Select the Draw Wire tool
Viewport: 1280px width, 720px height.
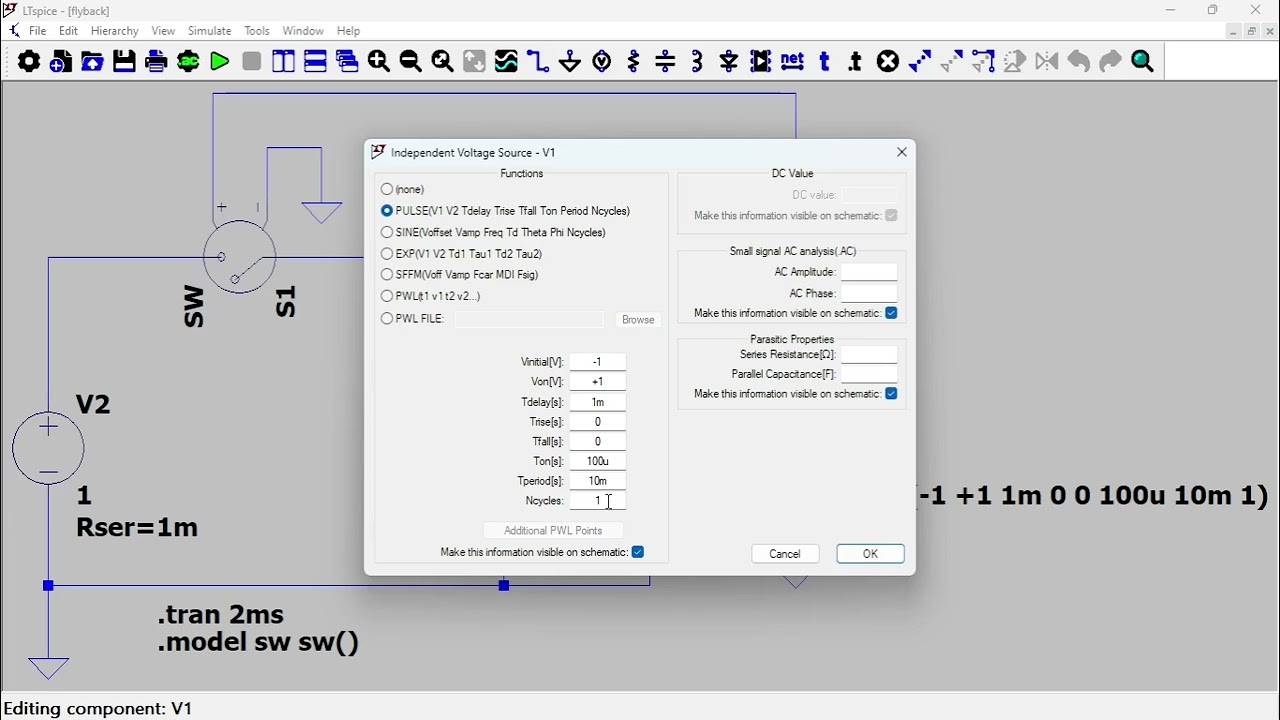click(538, 62)
